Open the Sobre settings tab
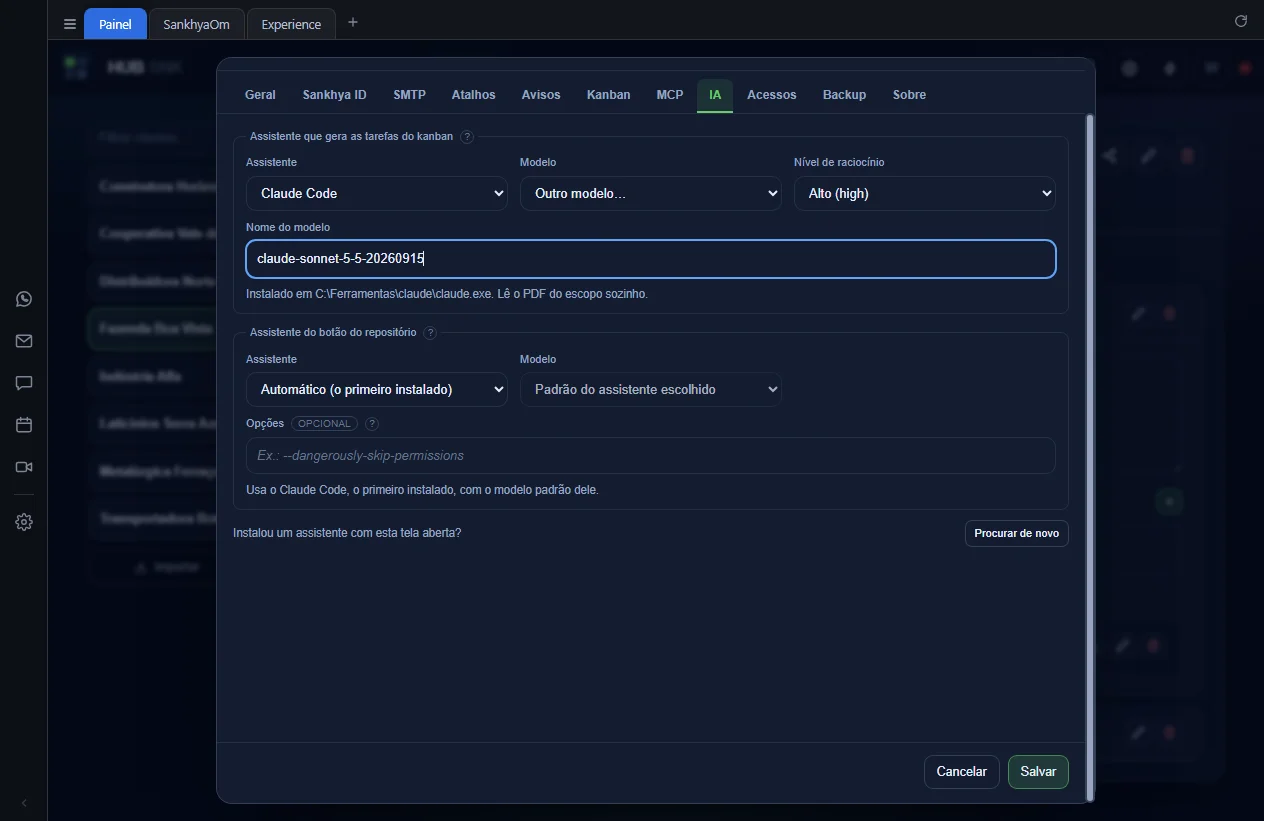This screenshot has height=821, width=1264. point(909,95)
